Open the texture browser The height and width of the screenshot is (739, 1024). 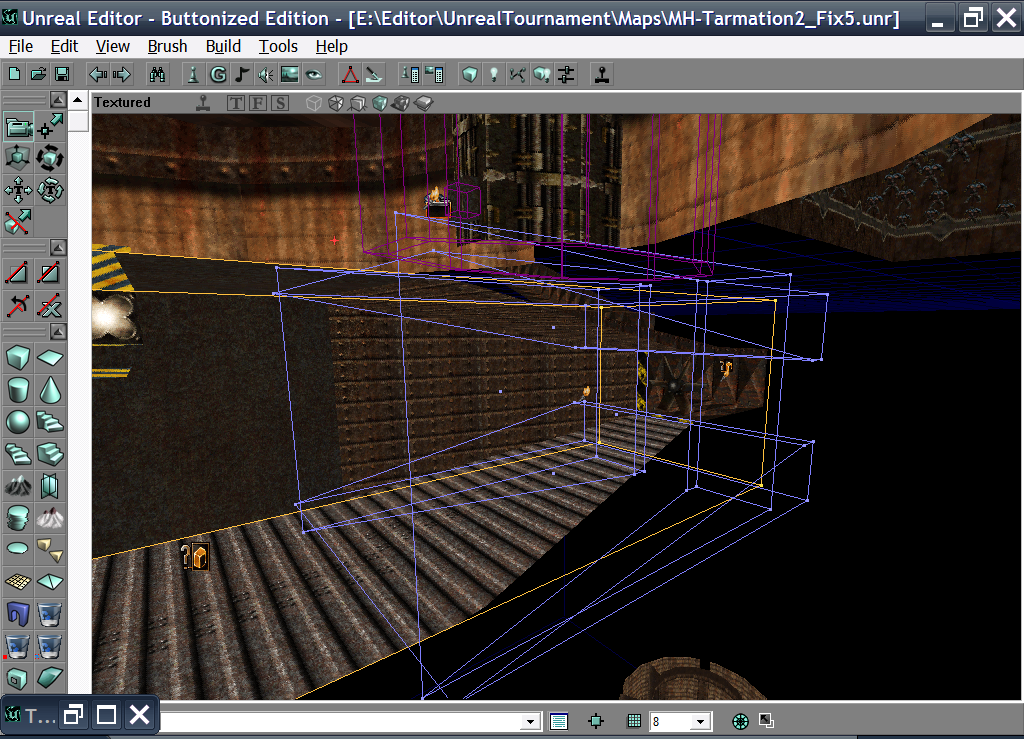(x=289, y=73)
